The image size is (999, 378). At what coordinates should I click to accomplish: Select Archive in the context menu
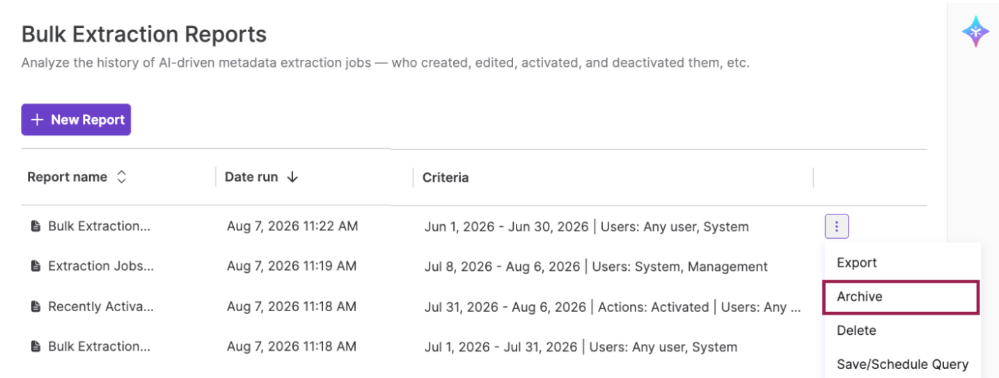[x=900, y=297]
